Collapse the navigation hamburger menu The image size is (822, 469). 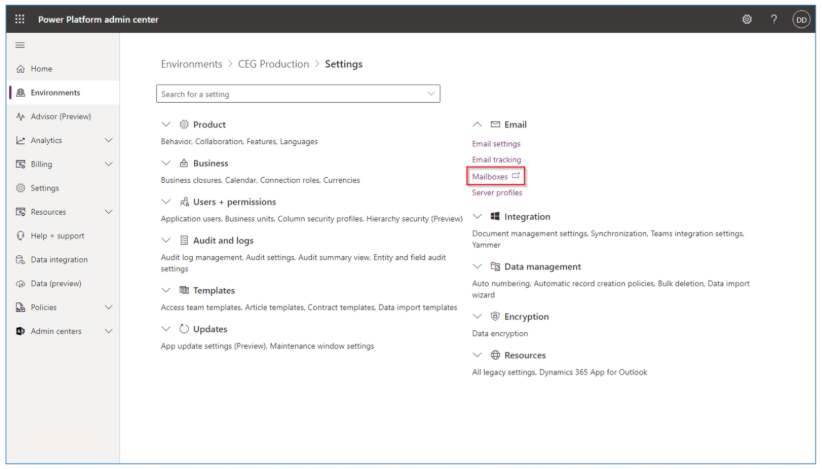[x=20, y=46]
